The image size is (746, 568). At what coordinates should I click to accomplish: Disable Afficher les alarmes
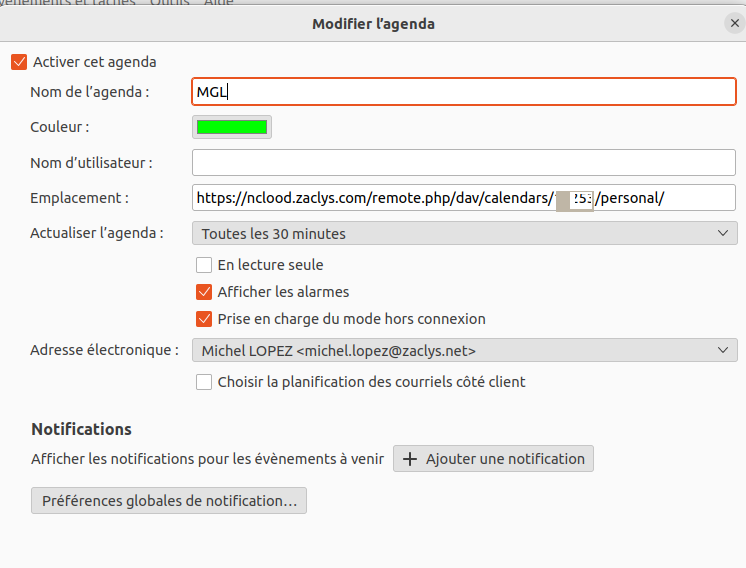pos(204,292)
